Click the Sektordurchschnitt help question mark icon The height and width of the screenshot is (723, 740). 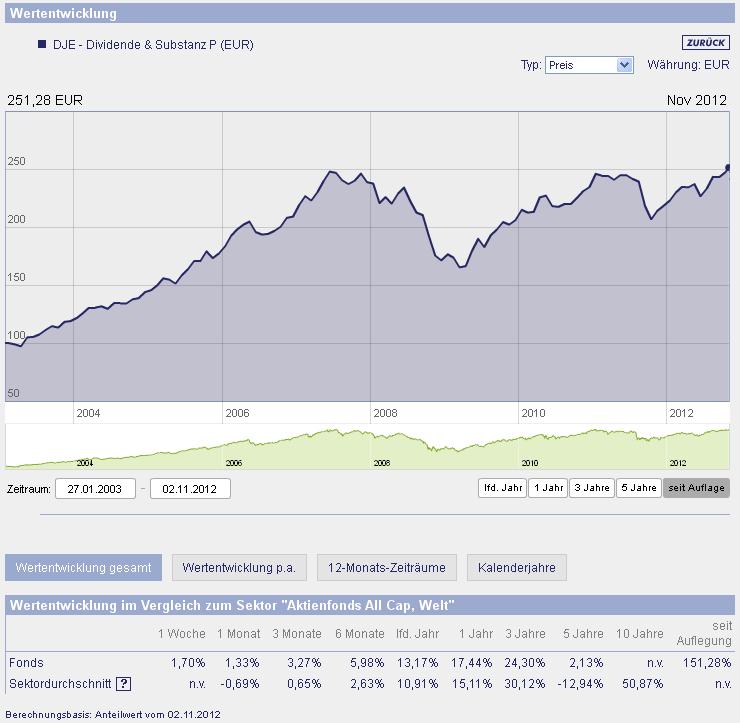124,683
